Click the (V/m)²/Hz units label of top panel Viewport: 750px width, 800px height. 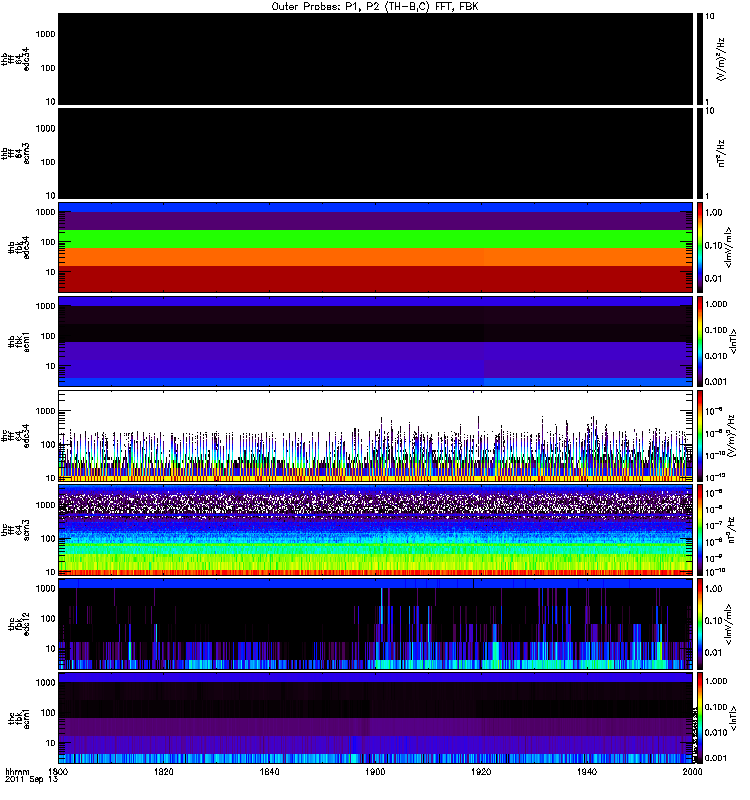[x=724, y=58]
